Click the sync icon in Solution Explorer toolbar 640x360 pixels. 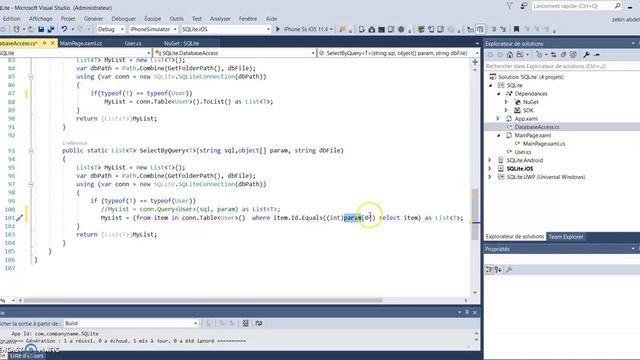[553, 55]
